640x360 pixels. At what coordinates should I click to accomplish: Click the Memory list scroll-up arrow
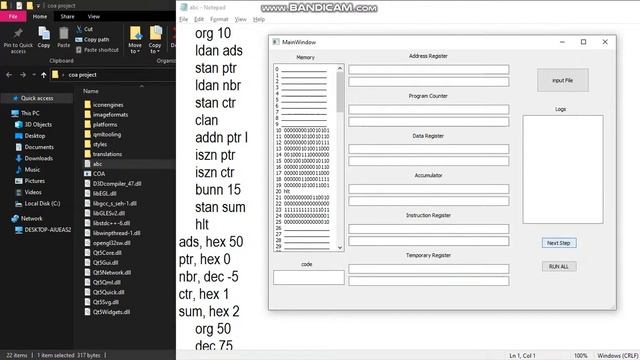pos(340,69)
